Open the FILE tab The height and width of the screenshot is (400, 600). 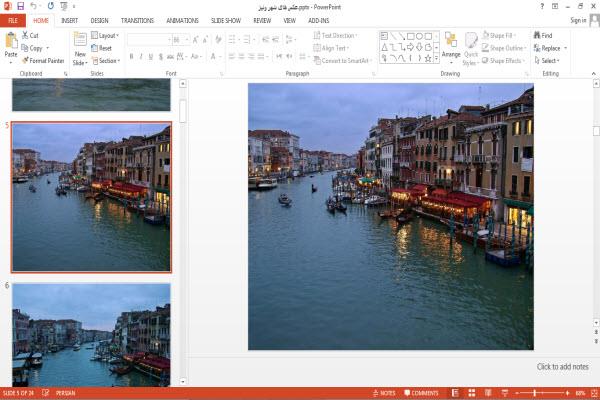(13, 21)
